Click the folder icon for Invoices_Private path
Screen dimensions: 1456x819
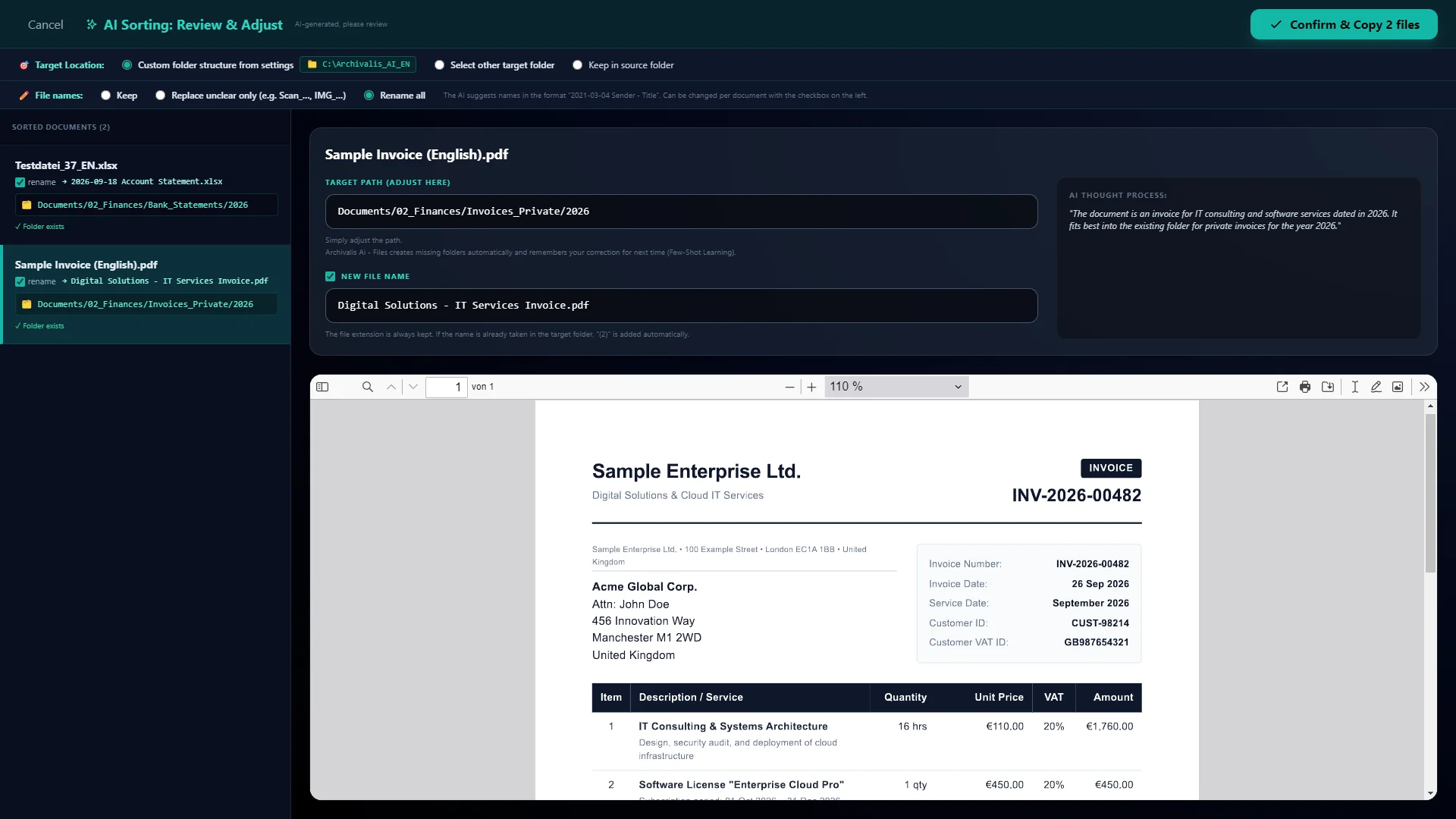tap(27, 304)
